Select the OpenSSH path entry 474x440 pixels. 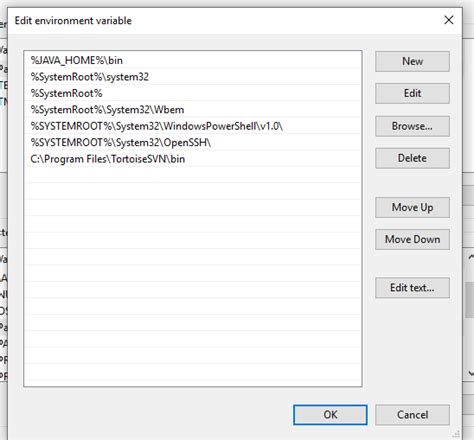tap(193, 142)
